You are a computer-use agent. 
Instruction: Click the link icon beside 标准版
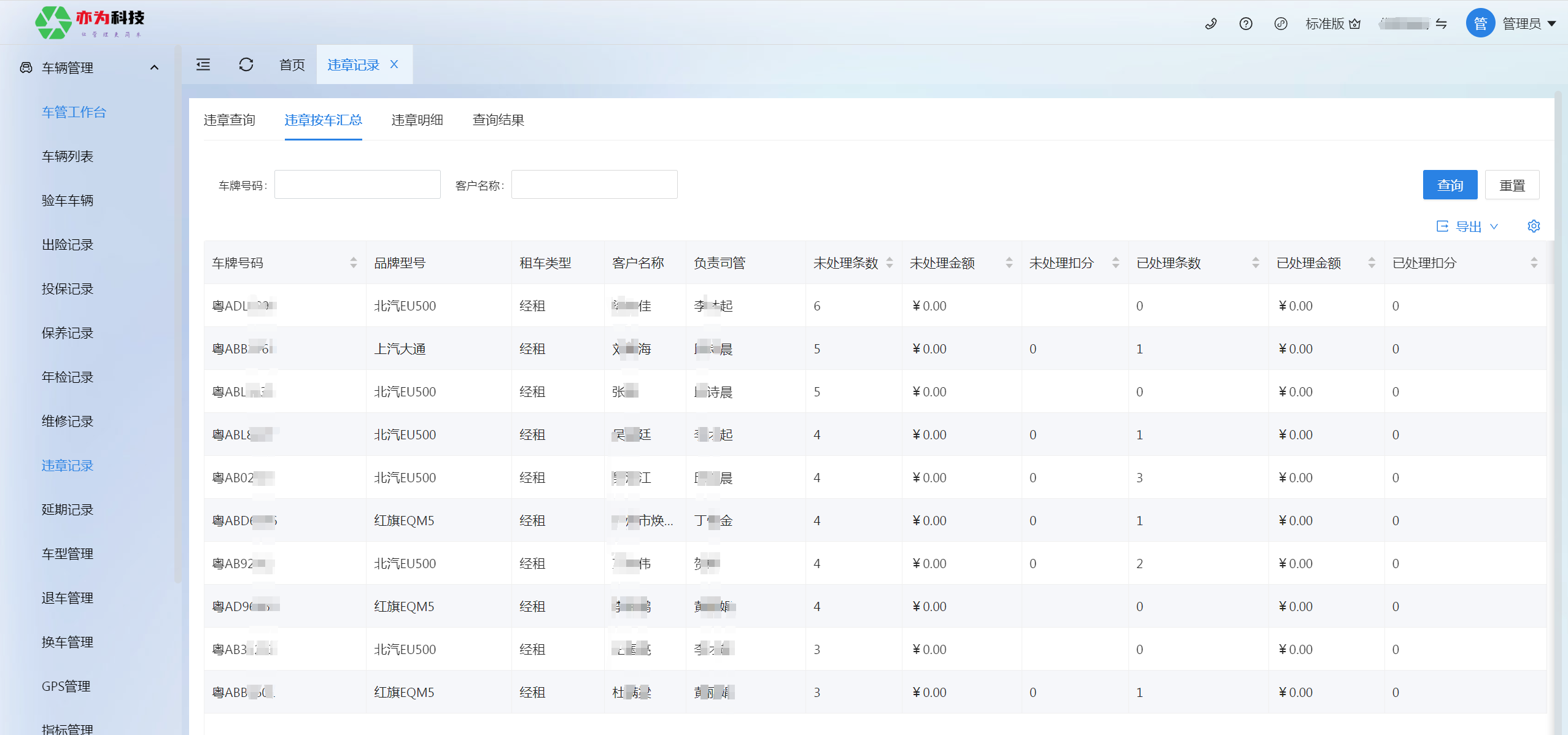pyautogui.click(x=1281, y=24)
